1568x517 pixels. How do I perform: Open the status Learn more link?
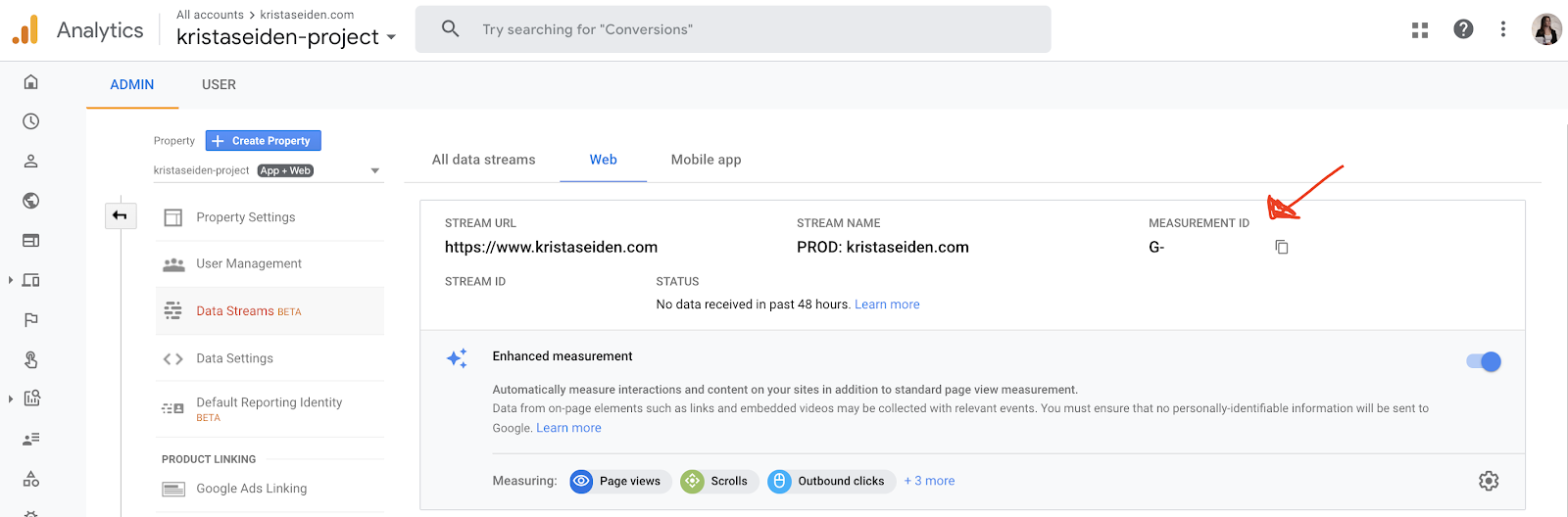pyautogui.click(x=887, y=305)
